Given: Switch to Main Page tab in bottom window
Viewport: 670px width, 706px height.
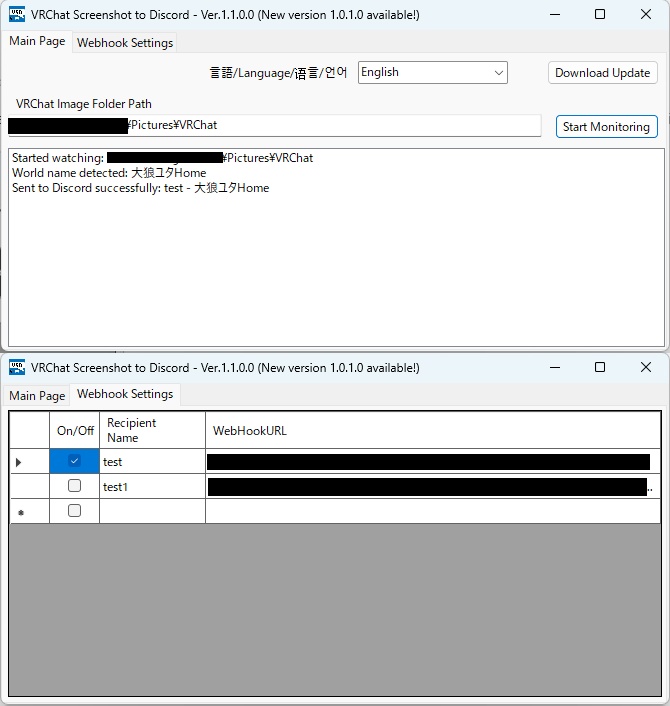Looking at the screenshot, I should [x=37, y=396].
